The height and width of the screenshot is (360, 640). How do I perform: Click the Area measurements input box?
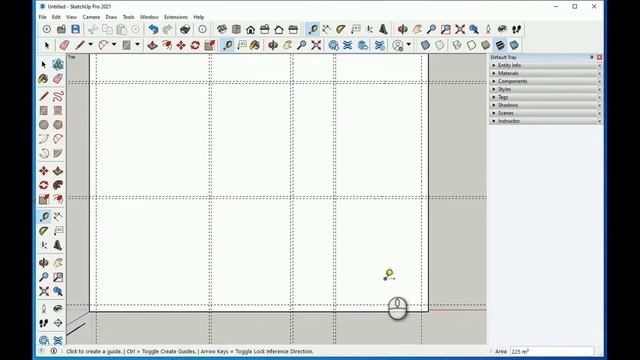(x=551, y=351)
